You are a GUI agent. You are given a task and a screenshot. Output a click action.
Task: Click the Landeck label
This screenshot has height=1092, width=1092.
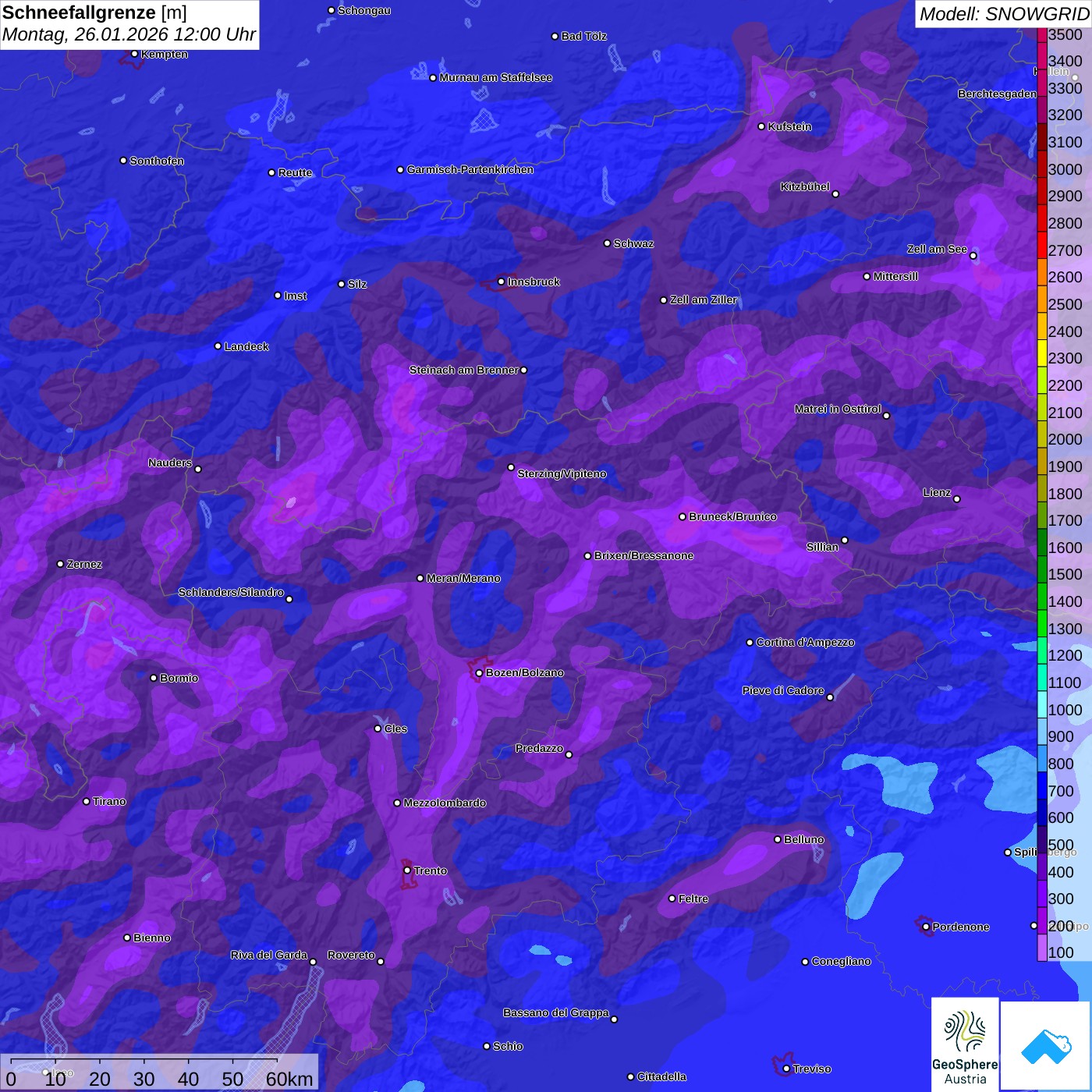246,346
